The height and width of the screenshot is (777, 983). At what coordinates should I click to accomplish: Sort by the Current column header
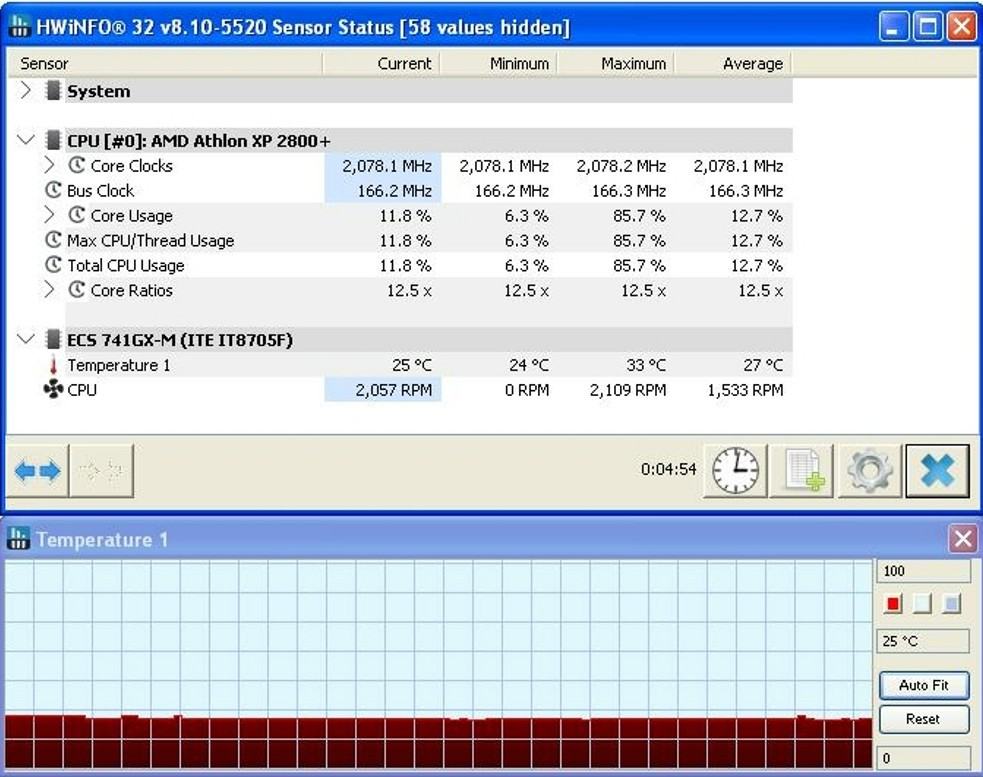coord(381,63)
